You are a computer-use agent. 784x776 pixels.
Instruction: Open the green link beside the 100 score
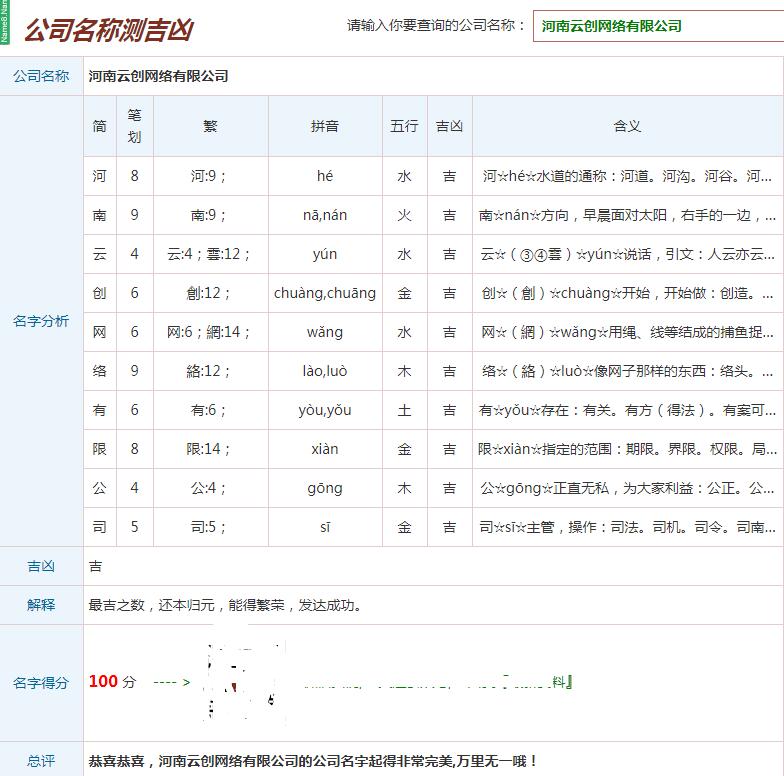[x=440, y=682]
